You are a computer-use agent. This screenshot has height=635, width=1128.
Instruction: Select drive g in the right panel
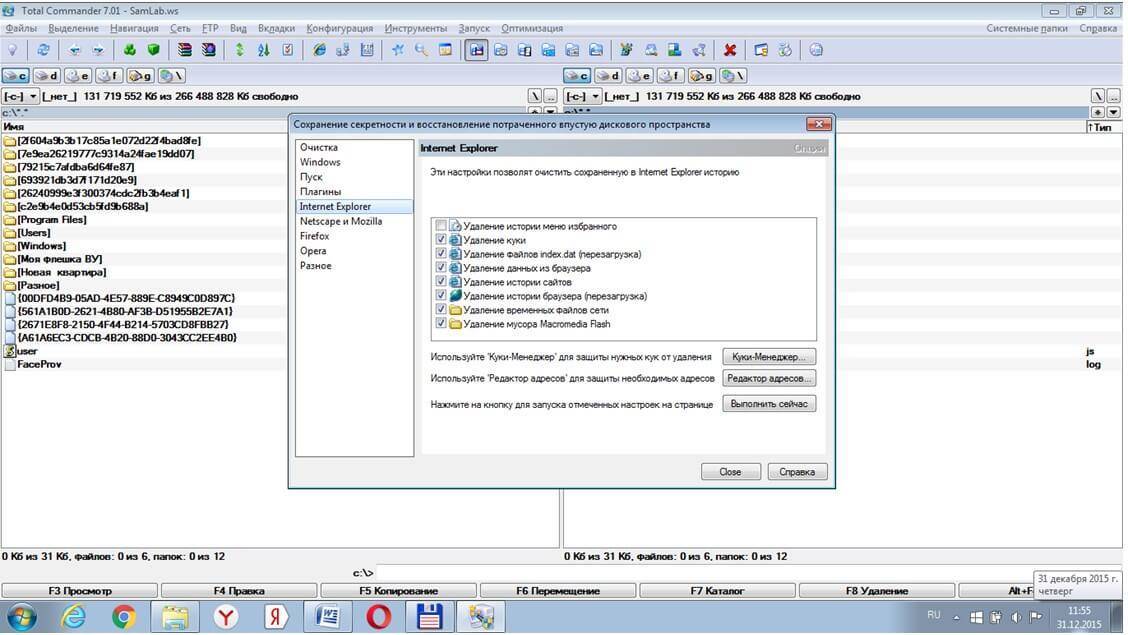pos(701,75)
